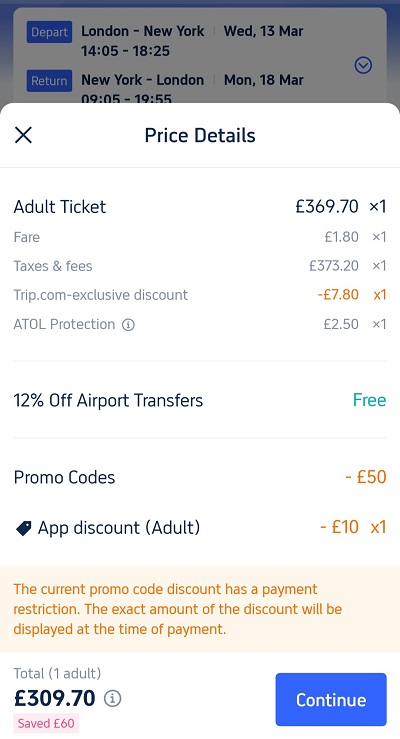Close the Price Details sheet
The height and width of the screenshot is (739, 400).
coord(23,135)
